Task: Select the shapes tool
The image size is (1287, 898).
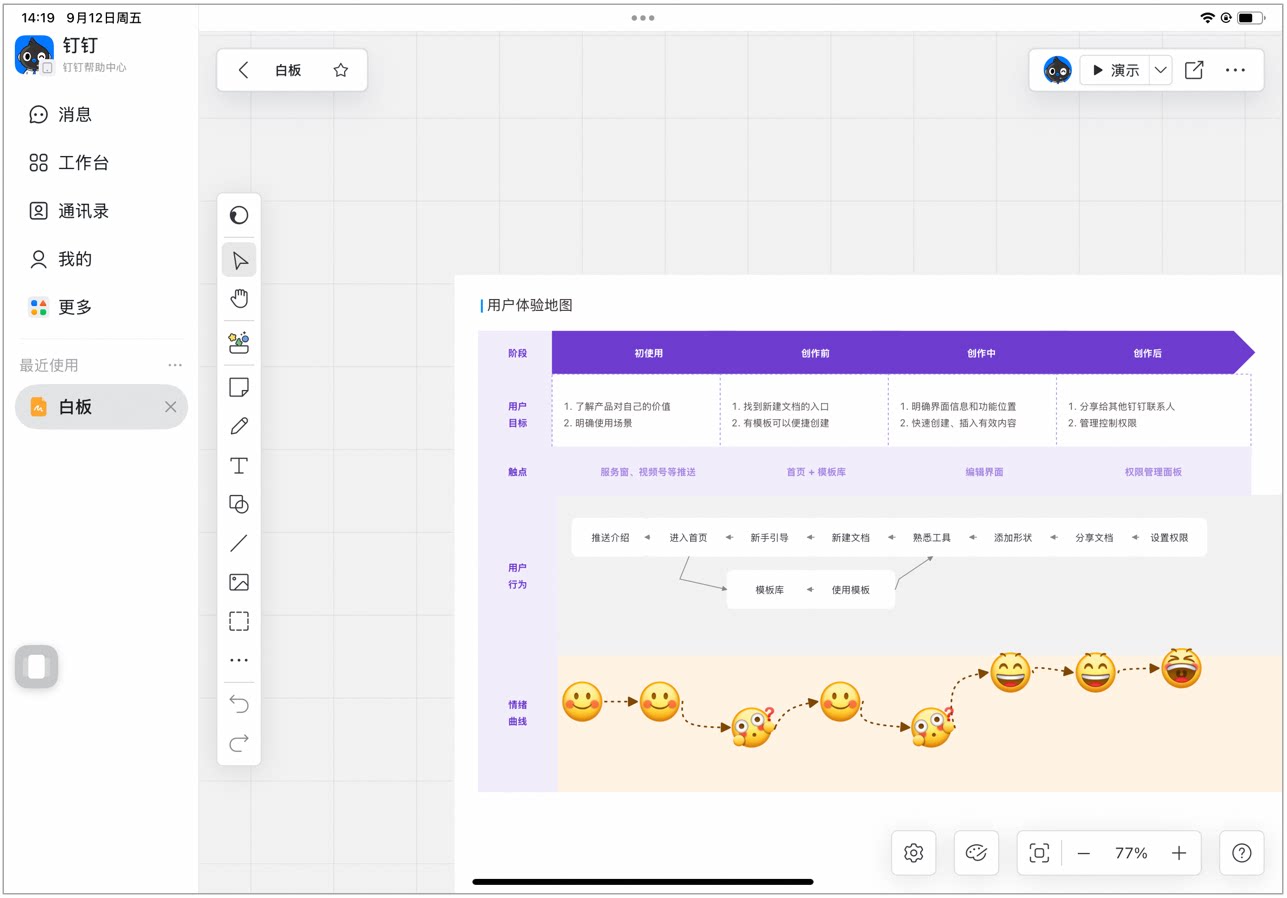Action: (239, 505)
